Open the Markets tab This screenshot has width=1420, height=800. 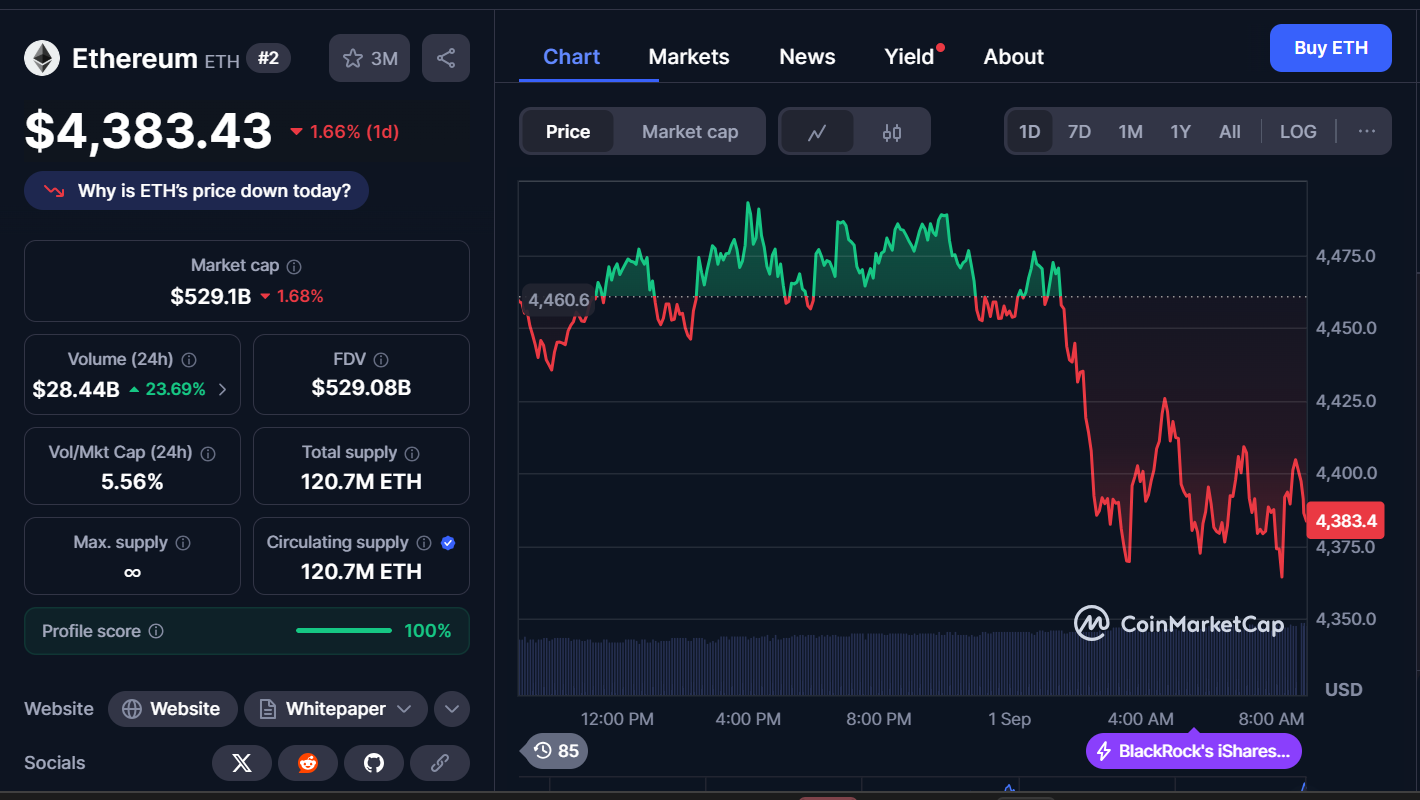689,57
